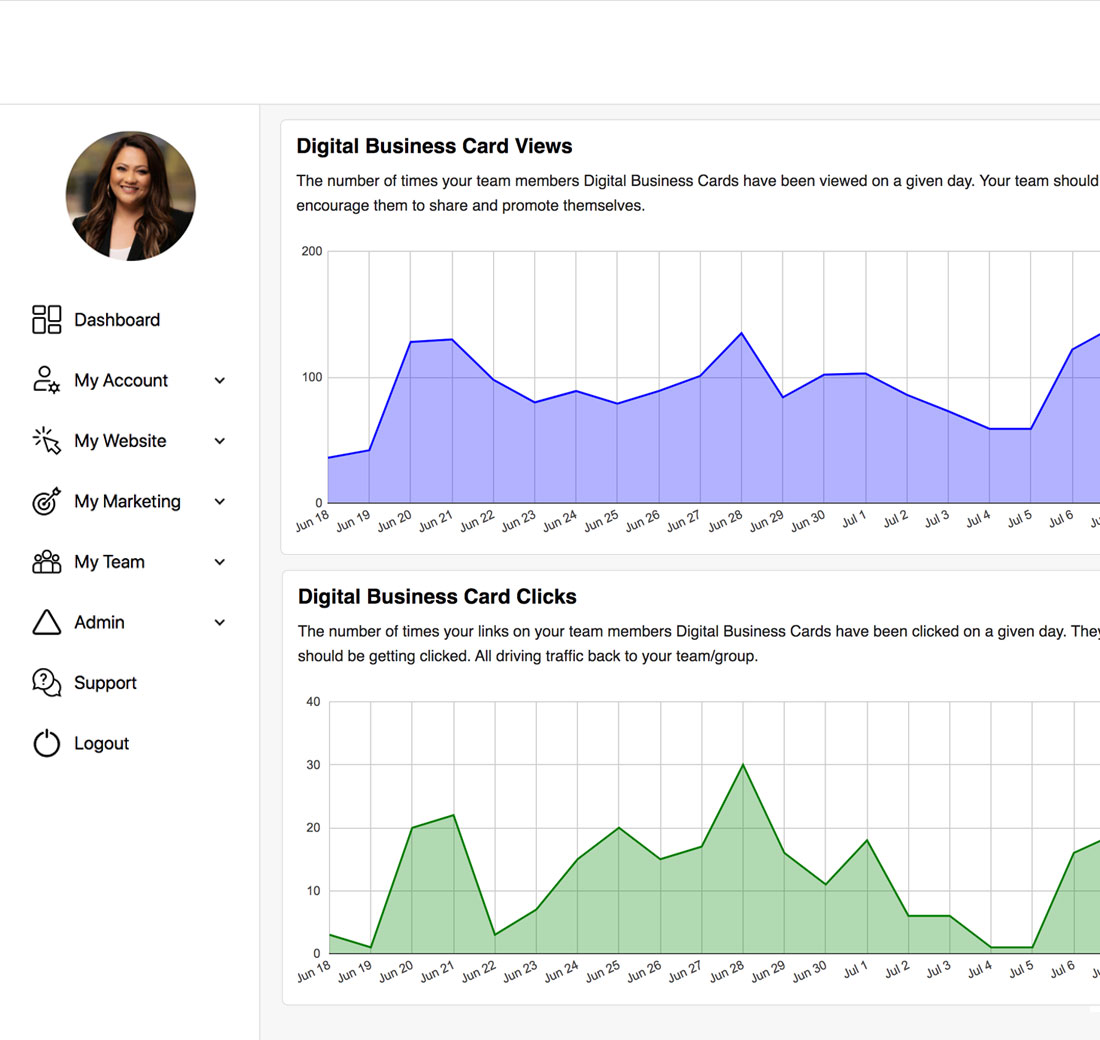1100x1040 pixels.
Task: Click the My Team people icon
Action: pos(46,561)
